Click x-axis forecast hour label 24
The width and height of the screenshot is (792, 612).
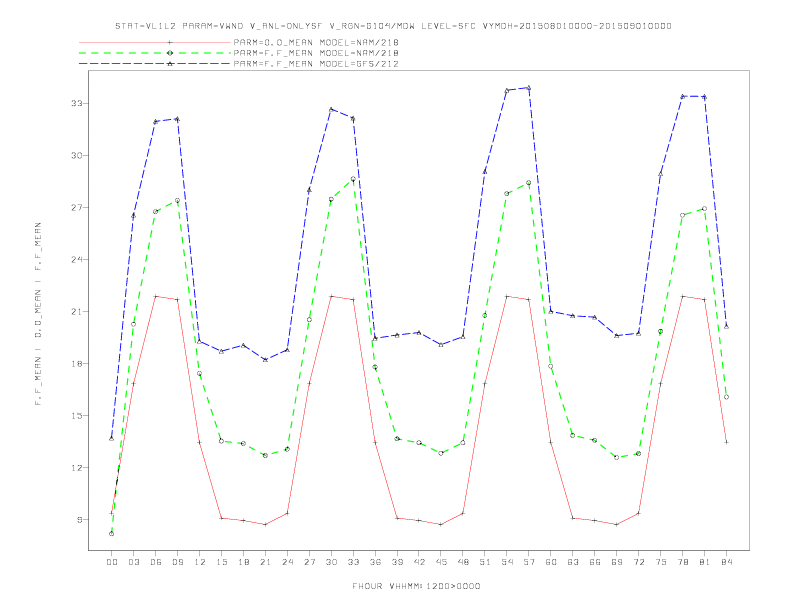pyautogui.click(x=287, y=562)
